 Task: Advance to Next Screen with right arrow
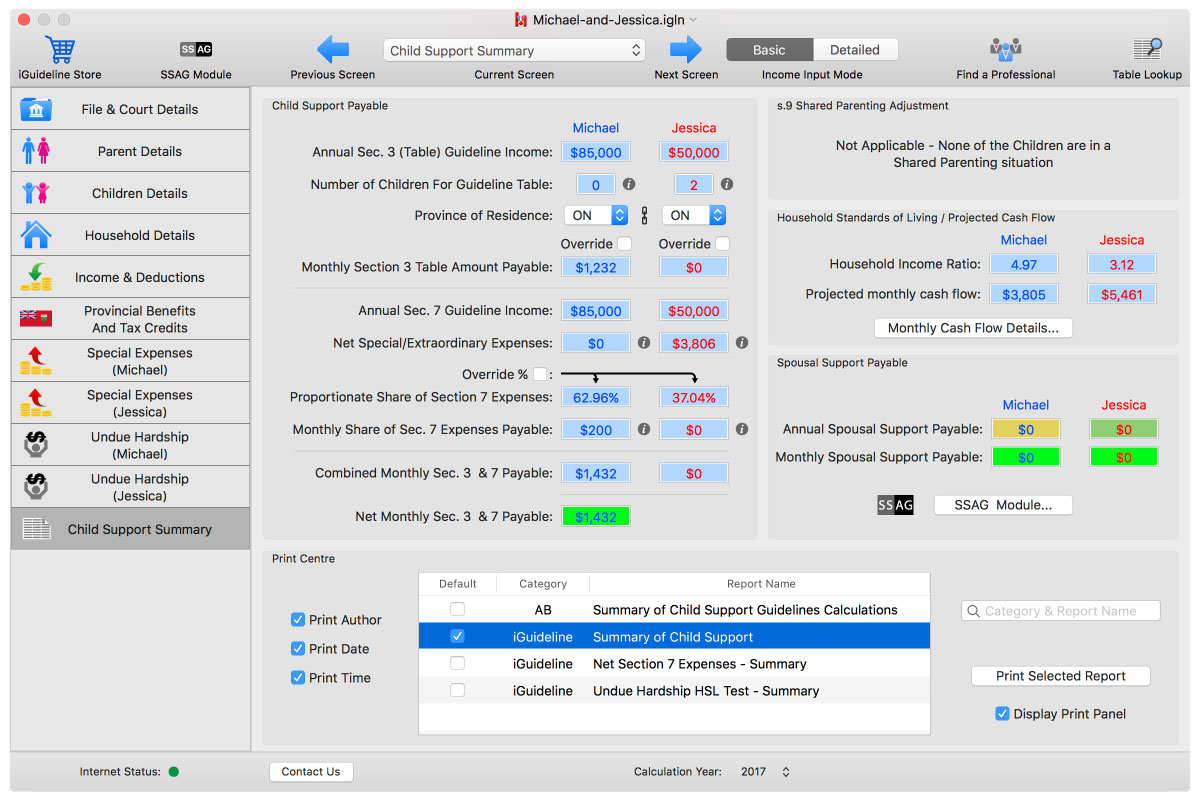[x=686, y=49]
